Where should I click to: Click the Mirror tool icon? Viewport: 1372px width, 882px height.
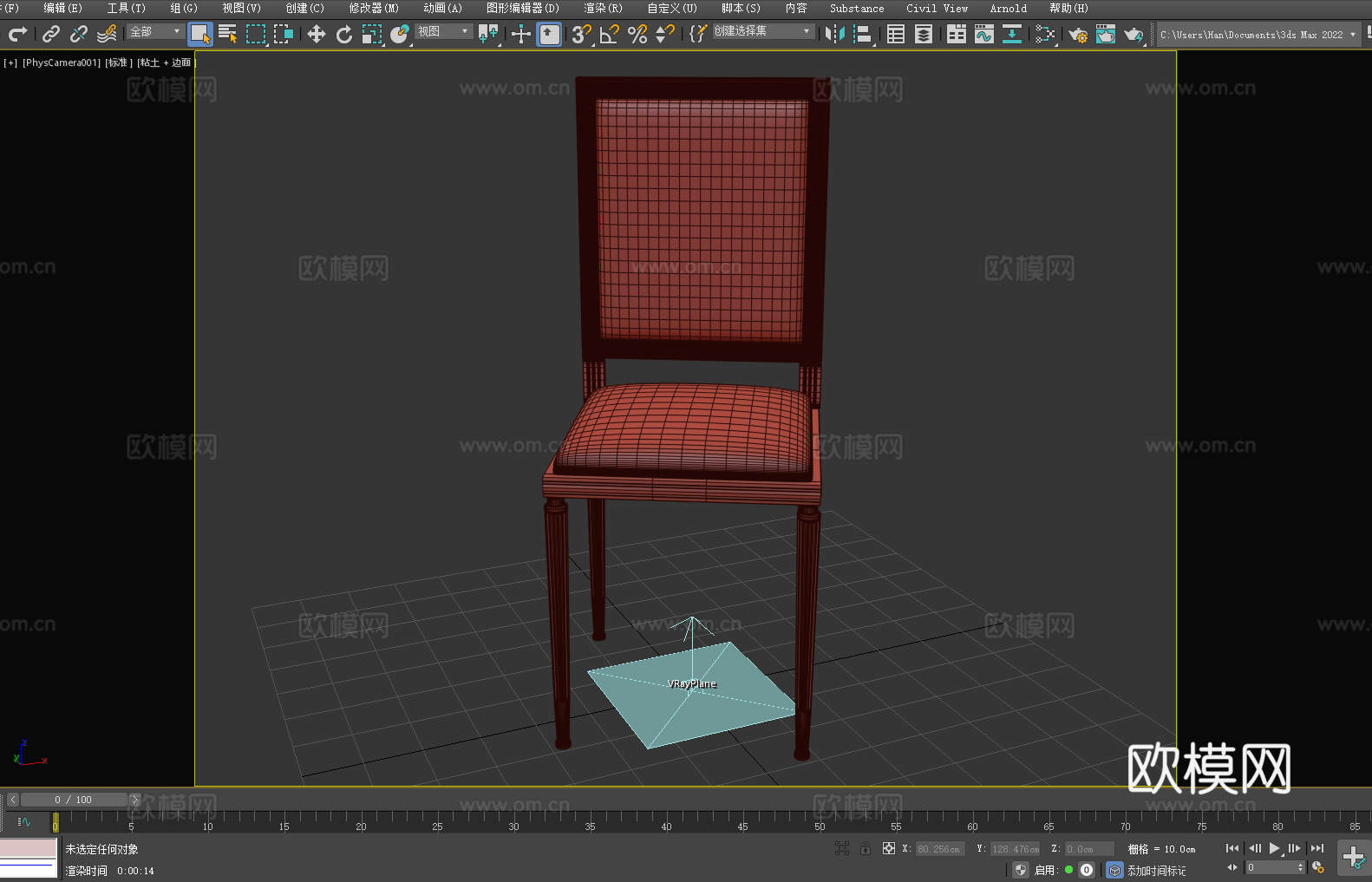(x=835, y=34)
